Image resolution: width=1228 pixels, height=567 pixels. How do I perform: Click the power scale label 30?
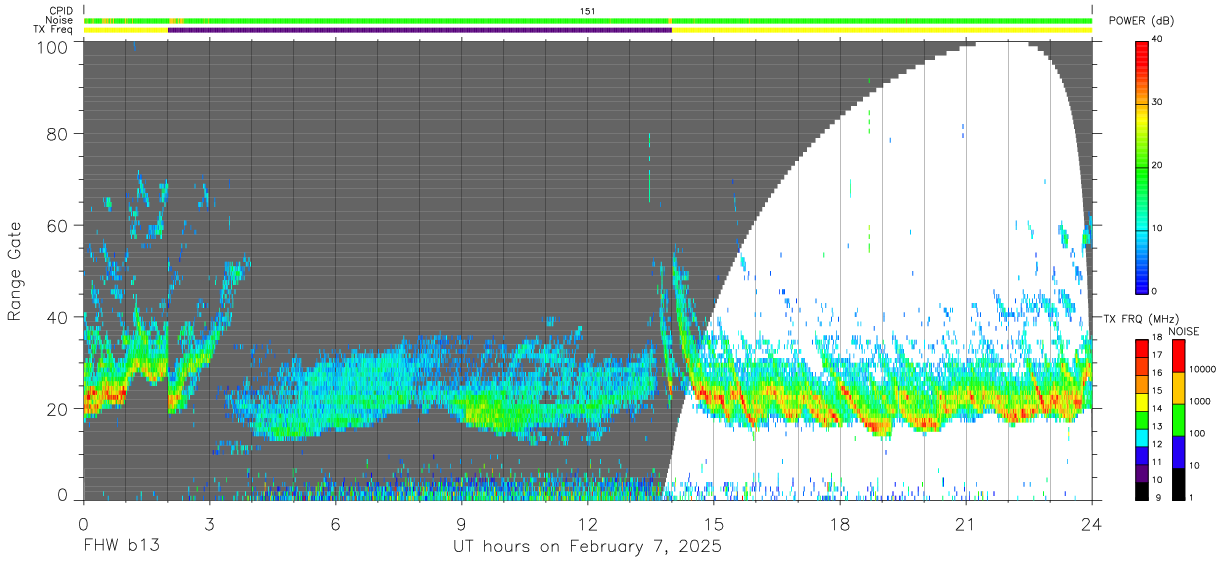click(x=1157, y=102)
